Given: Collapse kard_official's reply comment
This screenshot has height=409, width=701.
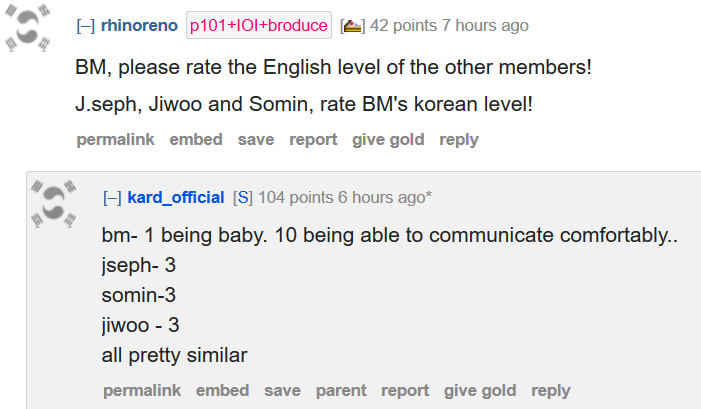Looking at the screenshot, I should coord(112,198).
